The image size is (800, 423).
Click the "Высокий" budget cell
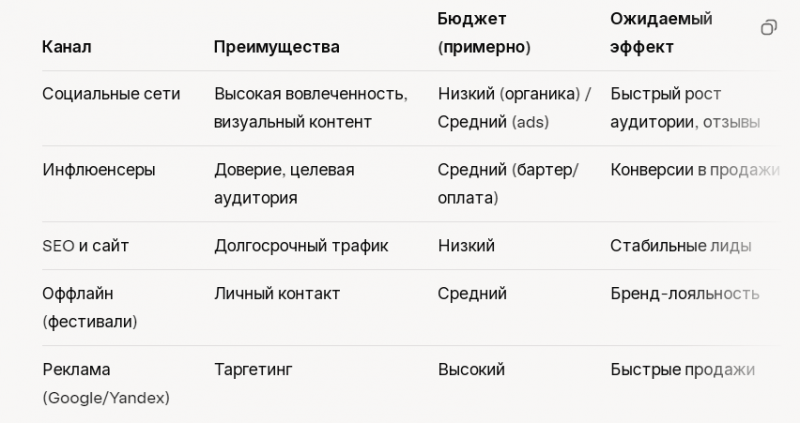pos(471,370)
